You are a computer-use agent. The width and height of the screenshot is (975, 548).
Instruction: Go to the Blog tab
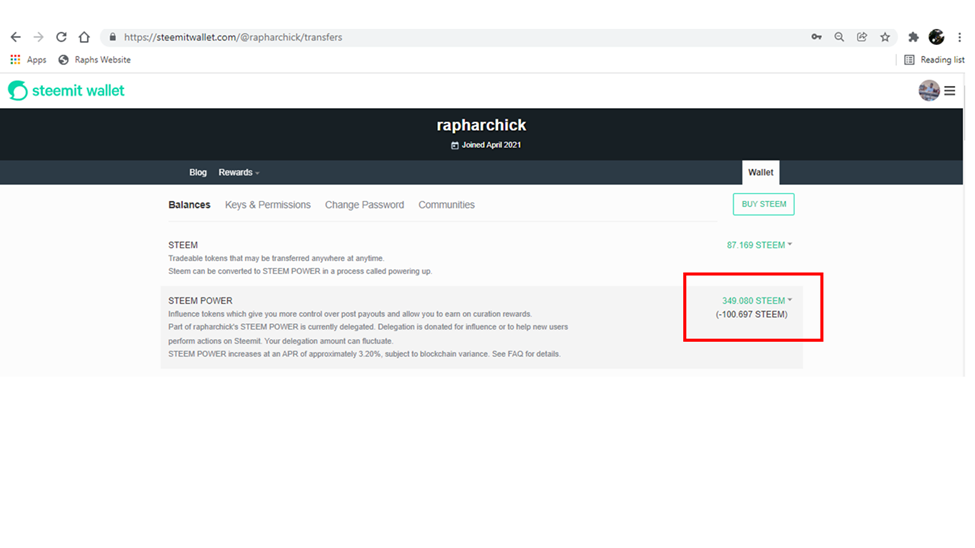198,172
